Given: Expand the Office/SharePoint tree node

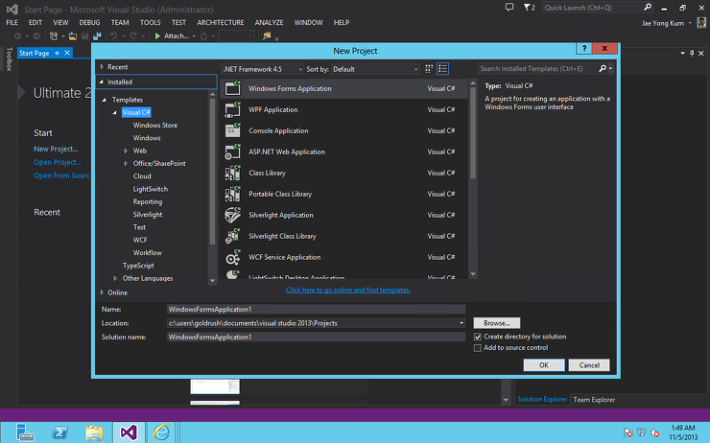Looking at the screenshot, I should (126, 164).
